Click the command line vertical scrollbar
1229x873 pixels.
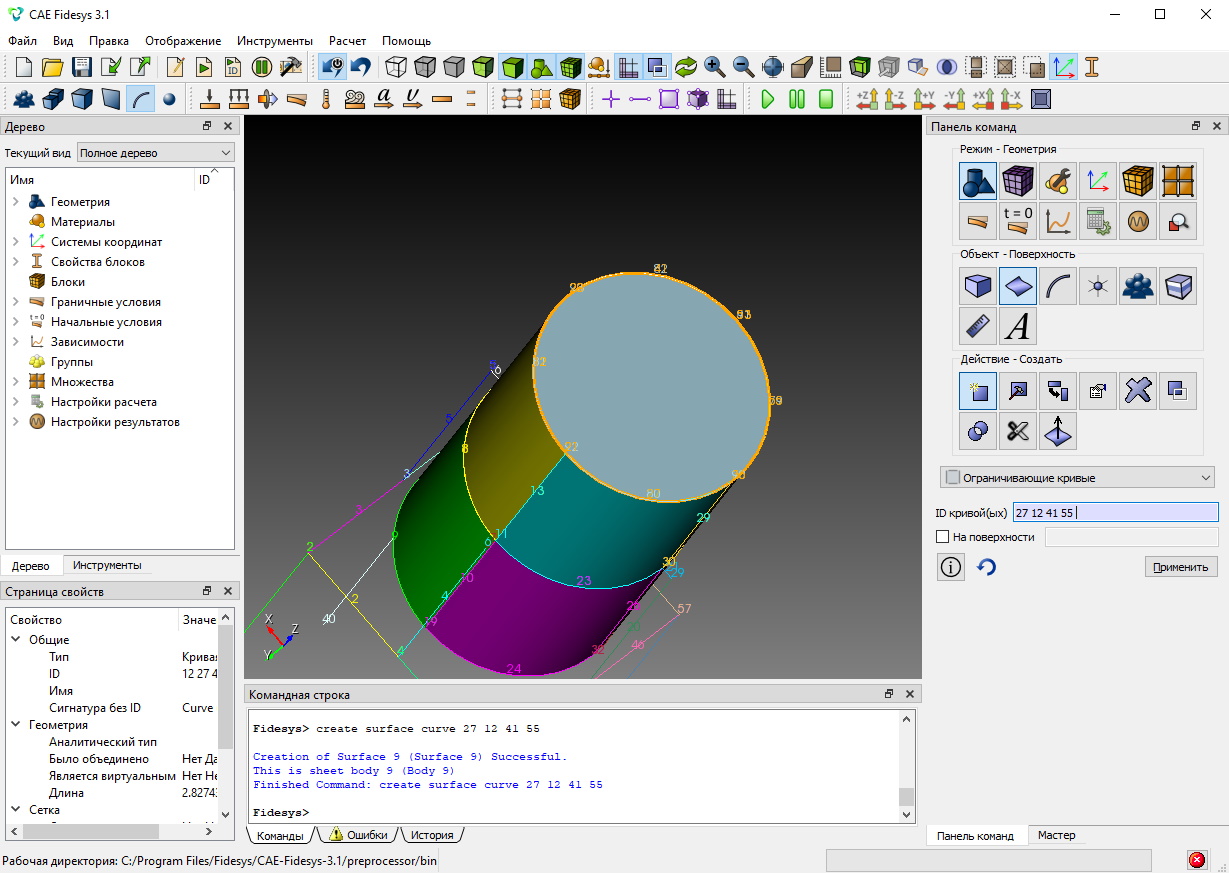(906, 765)
